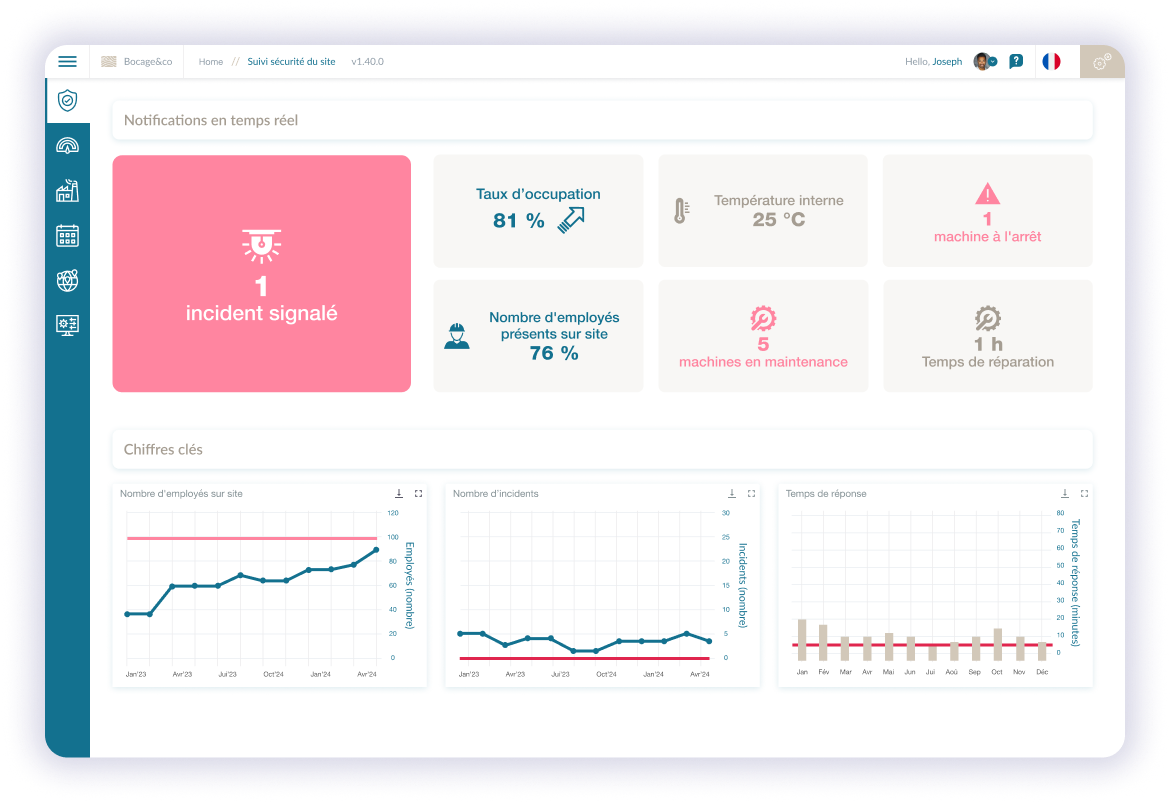Open the gauge dashboard sidebar icon

tap(67, 146)
